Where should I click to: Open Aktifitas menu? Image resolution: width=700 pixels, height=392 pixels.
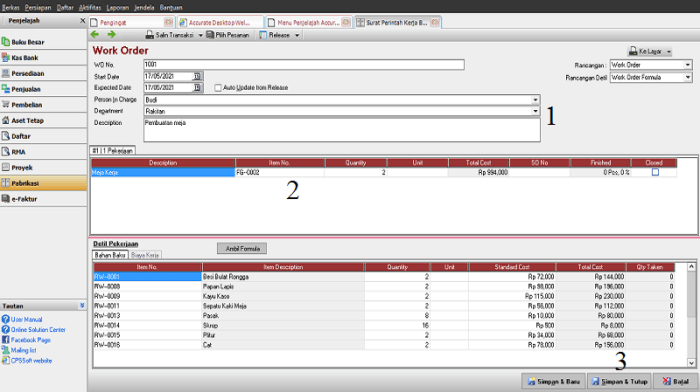click(x=90, y=7)
